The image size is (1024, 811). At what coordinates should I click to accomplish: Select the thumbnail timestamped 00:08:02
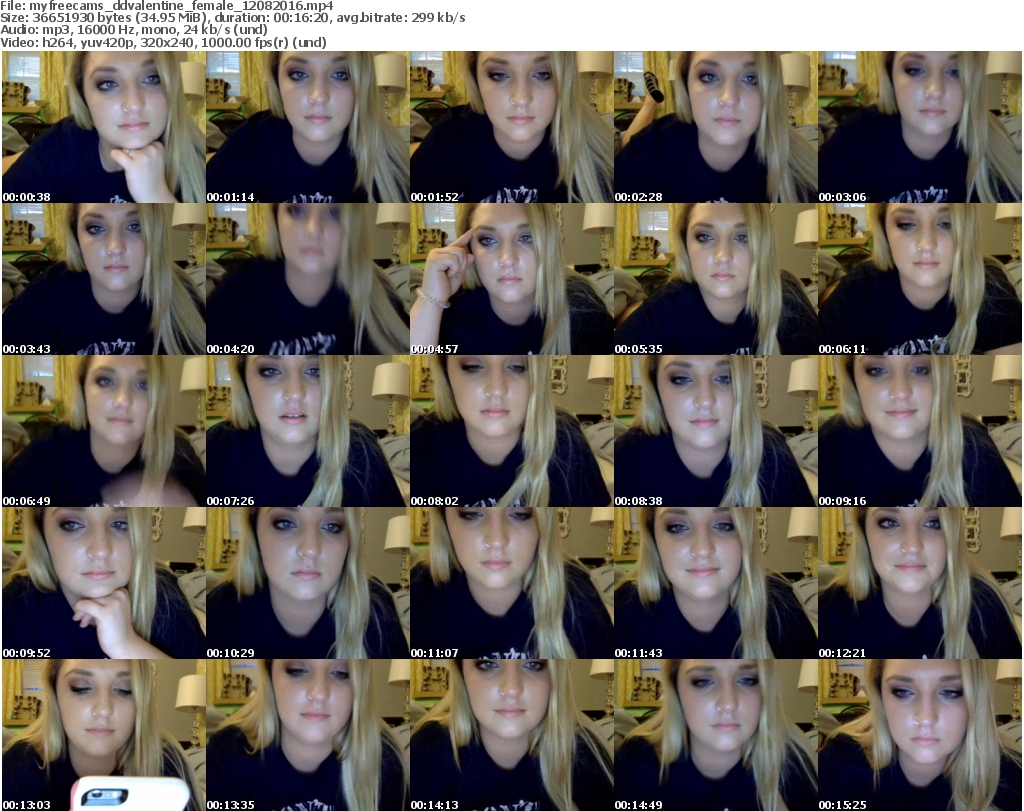pos(511,432)
